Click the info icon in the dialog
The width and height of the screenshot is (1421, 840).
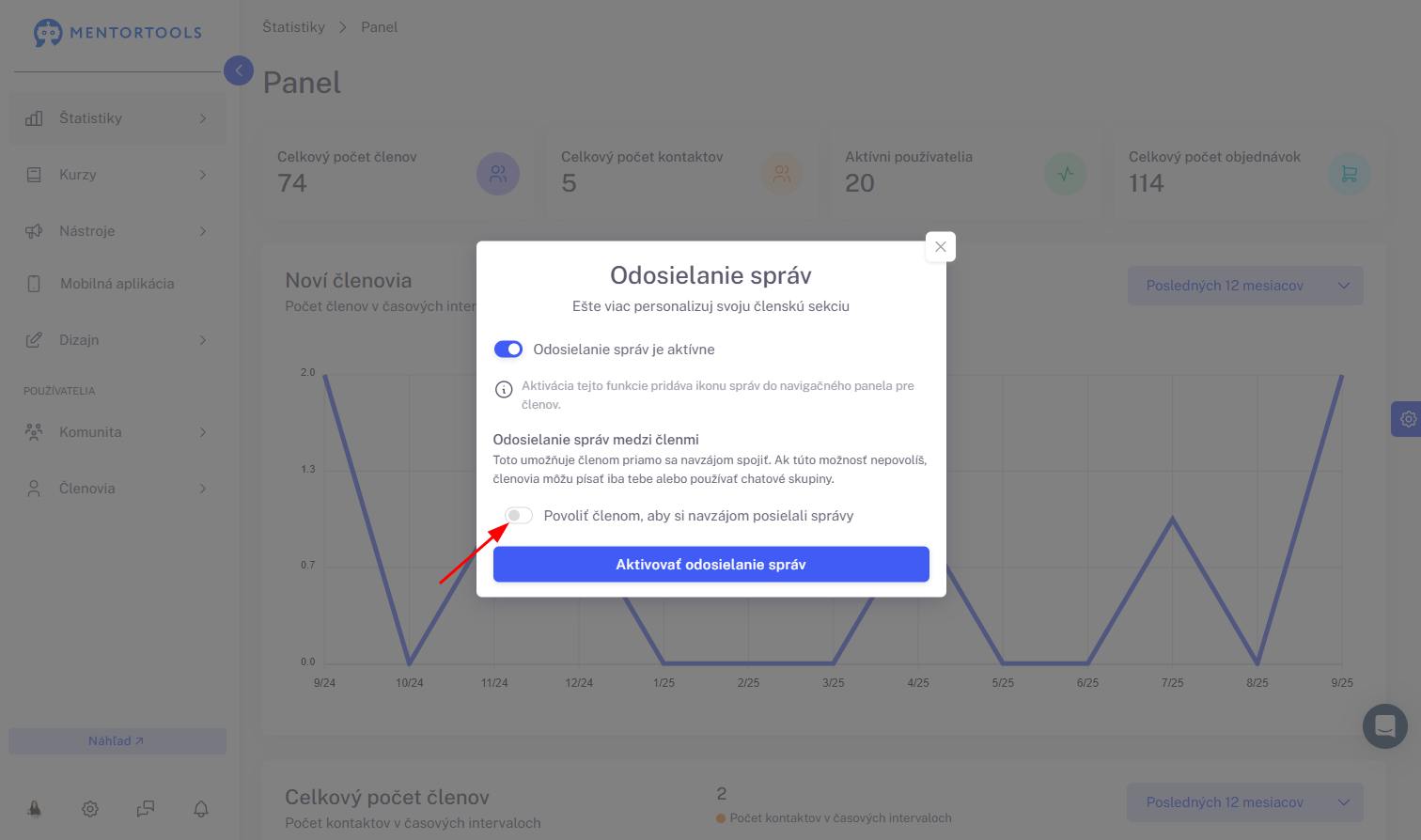(x=504, y=389)
